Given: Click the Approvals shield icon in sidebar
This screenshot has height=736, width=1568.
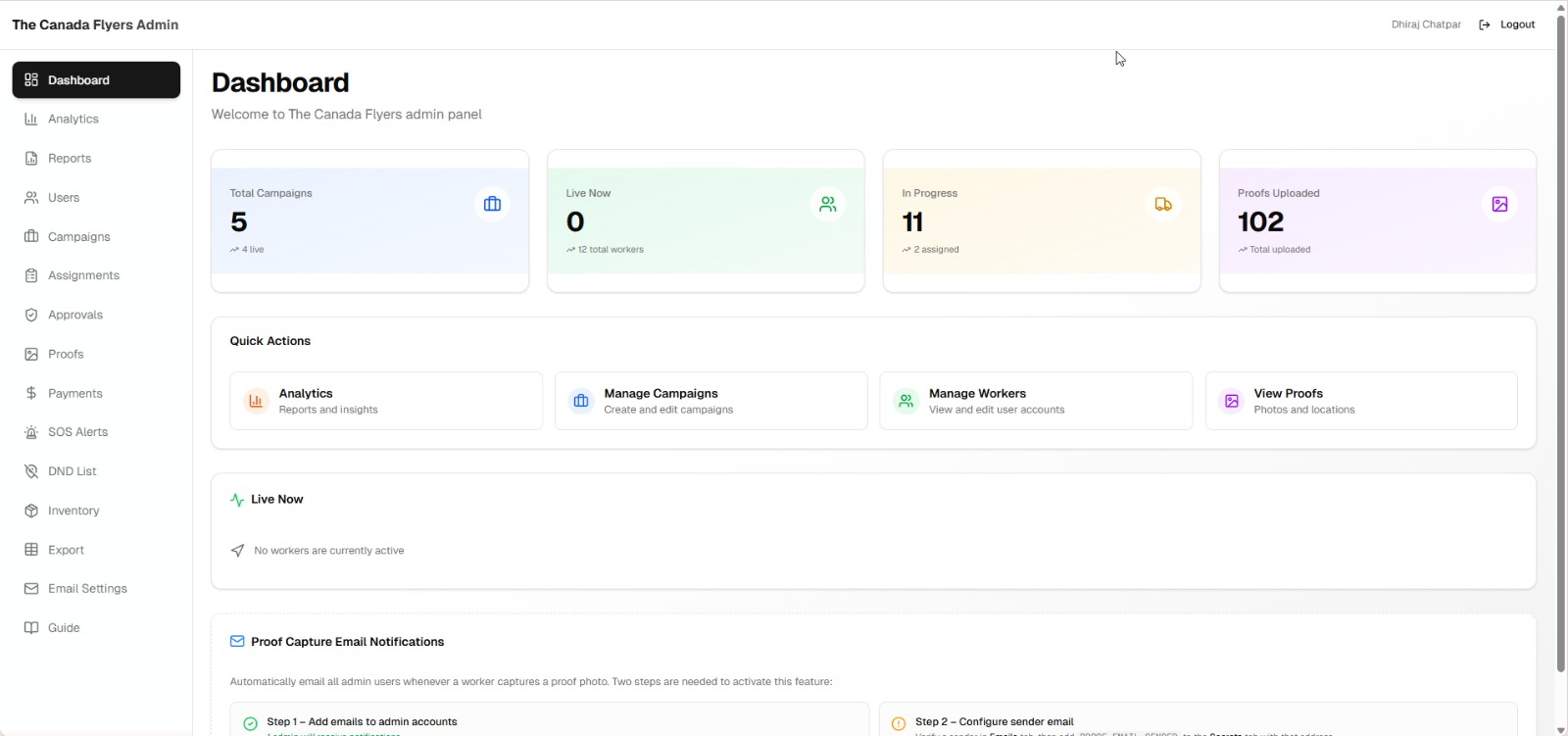Looking at the screenshot, I should (x=31, y=316).
